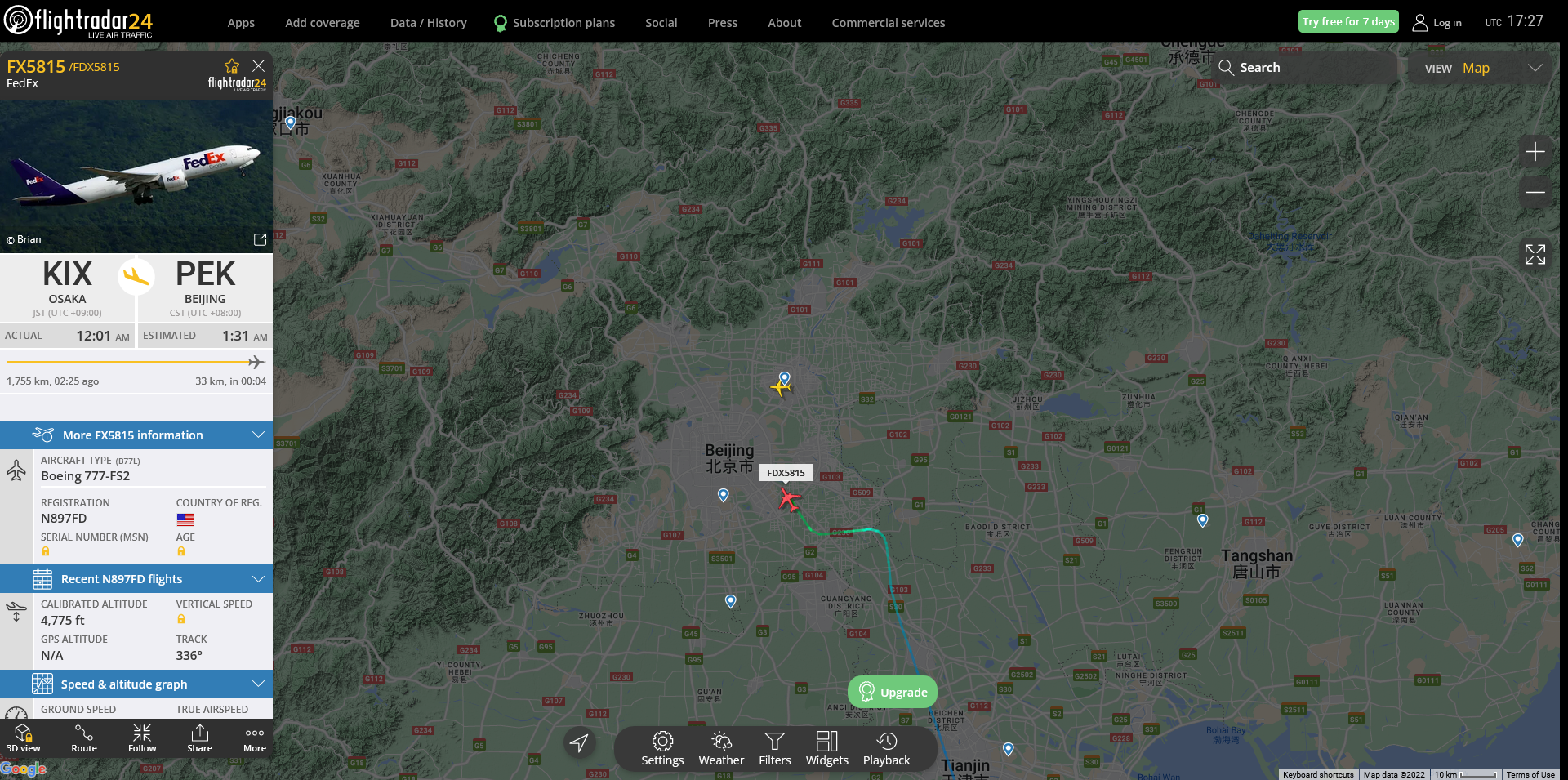Open 3D view of the flight
The width and height of the screenshot is (1568, 780).
(23, 738)
